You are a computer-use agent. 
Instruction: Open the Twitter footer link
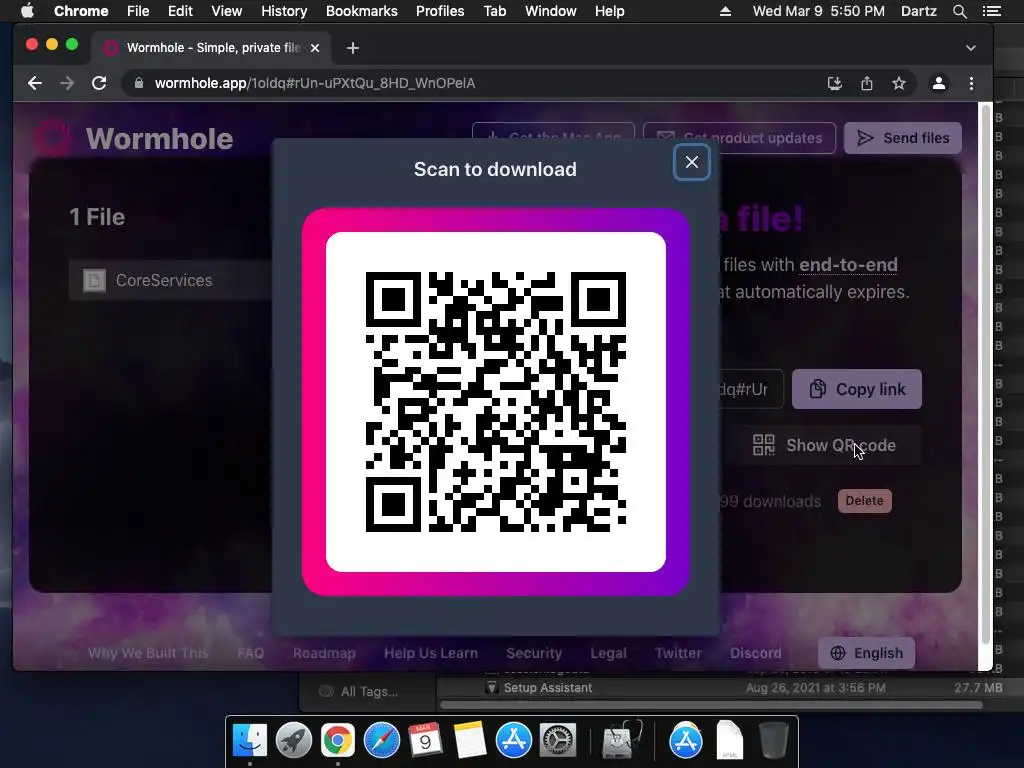[679, 653]
